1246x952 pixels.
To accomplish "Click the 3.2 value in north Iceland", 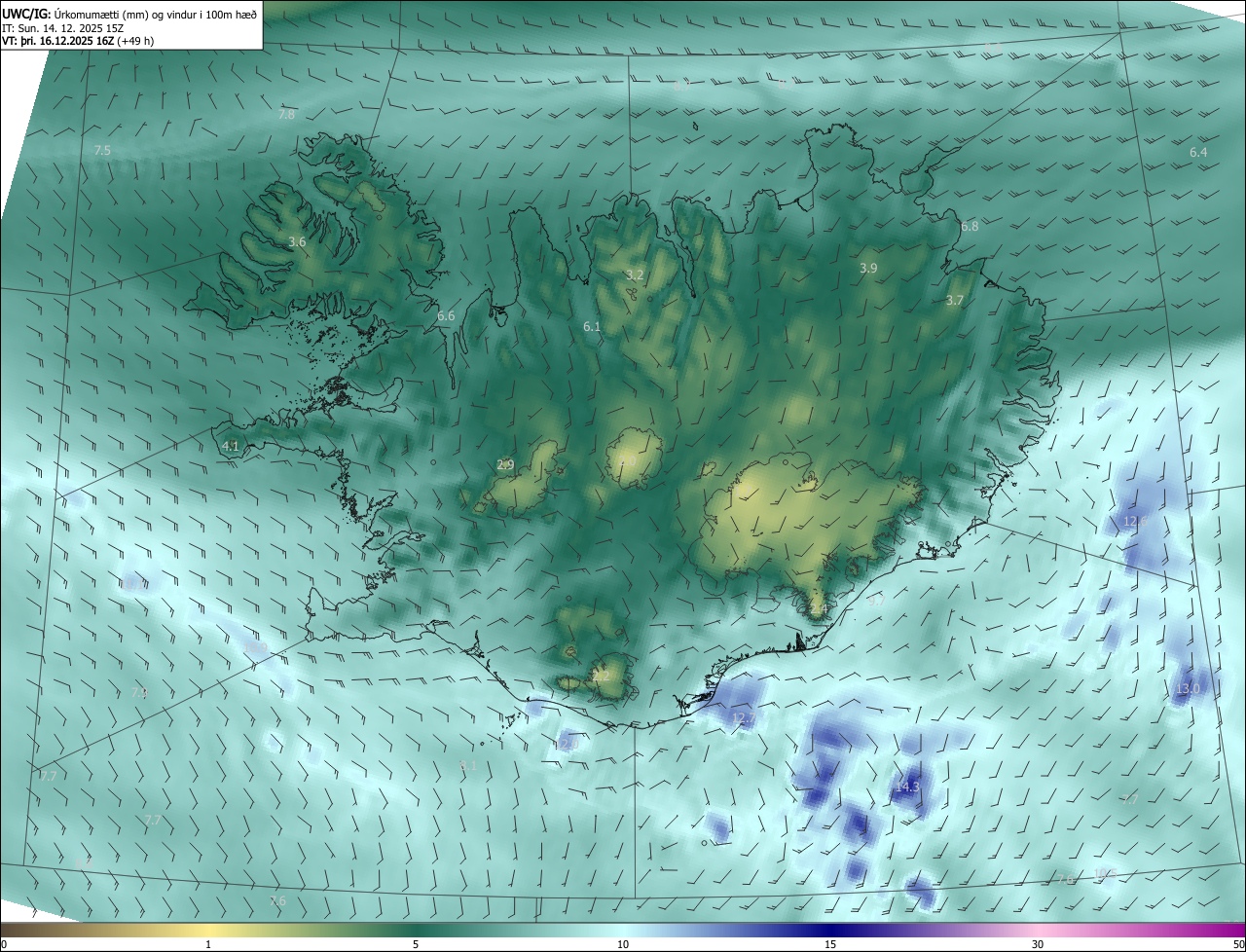I will coord(635,275).
